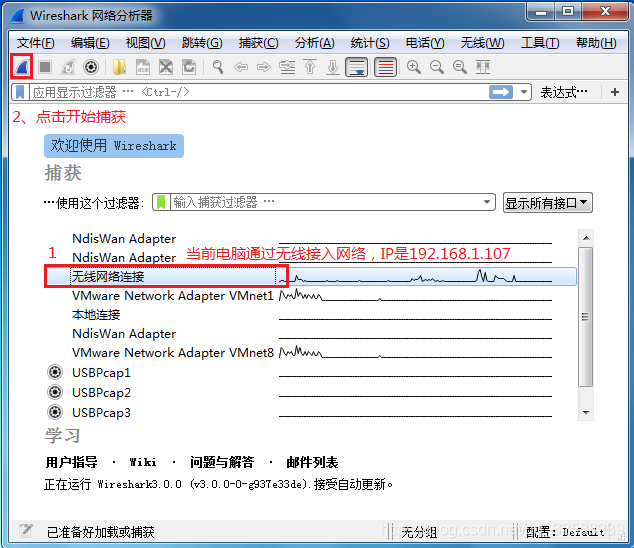Viewport: 634px width, 548px height.
Task: Select the 无线网络连接 interface
Action: (x=311, y=277)
